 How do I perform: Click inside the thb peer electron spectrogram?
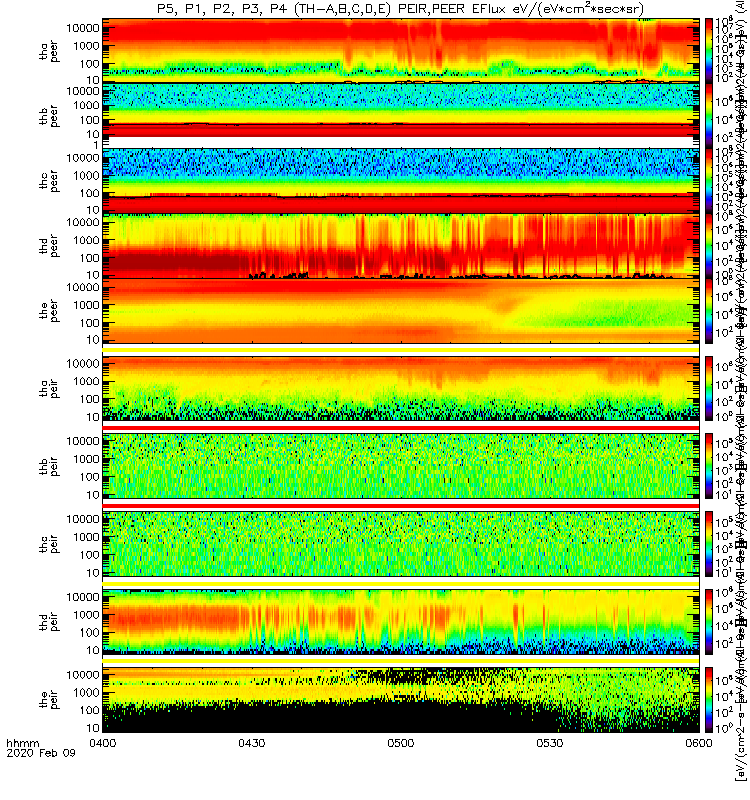tap(401, 115)
